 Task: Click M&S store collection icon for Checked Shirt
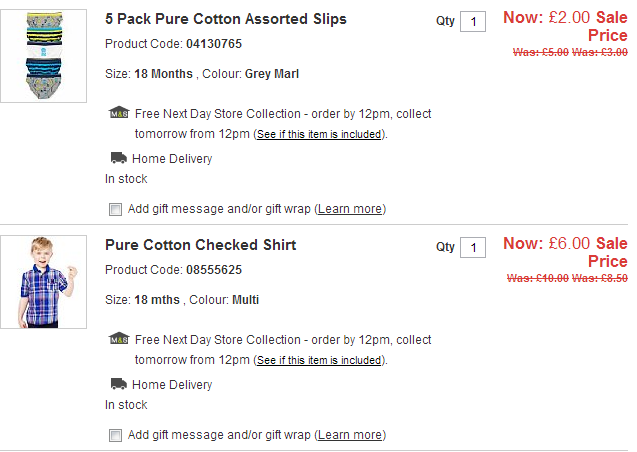tap(119, 339)
